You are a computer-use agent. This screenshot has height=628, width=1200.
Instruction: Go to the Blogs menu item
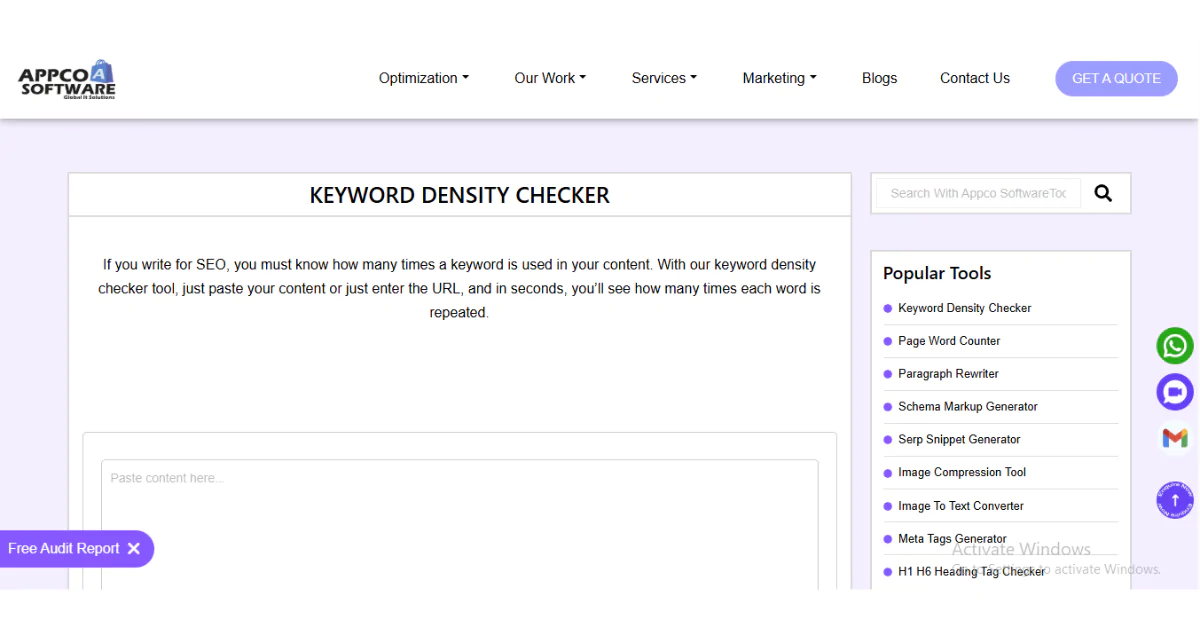coord(879,78)
